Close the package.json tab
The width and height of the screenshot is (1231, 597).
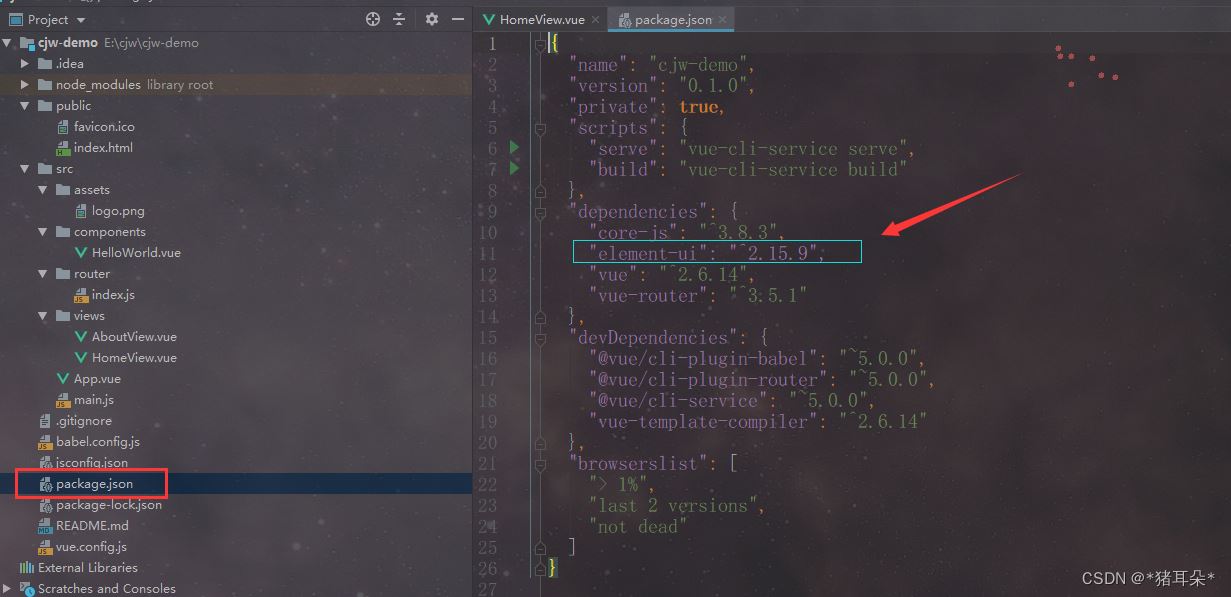pos(723,20)
